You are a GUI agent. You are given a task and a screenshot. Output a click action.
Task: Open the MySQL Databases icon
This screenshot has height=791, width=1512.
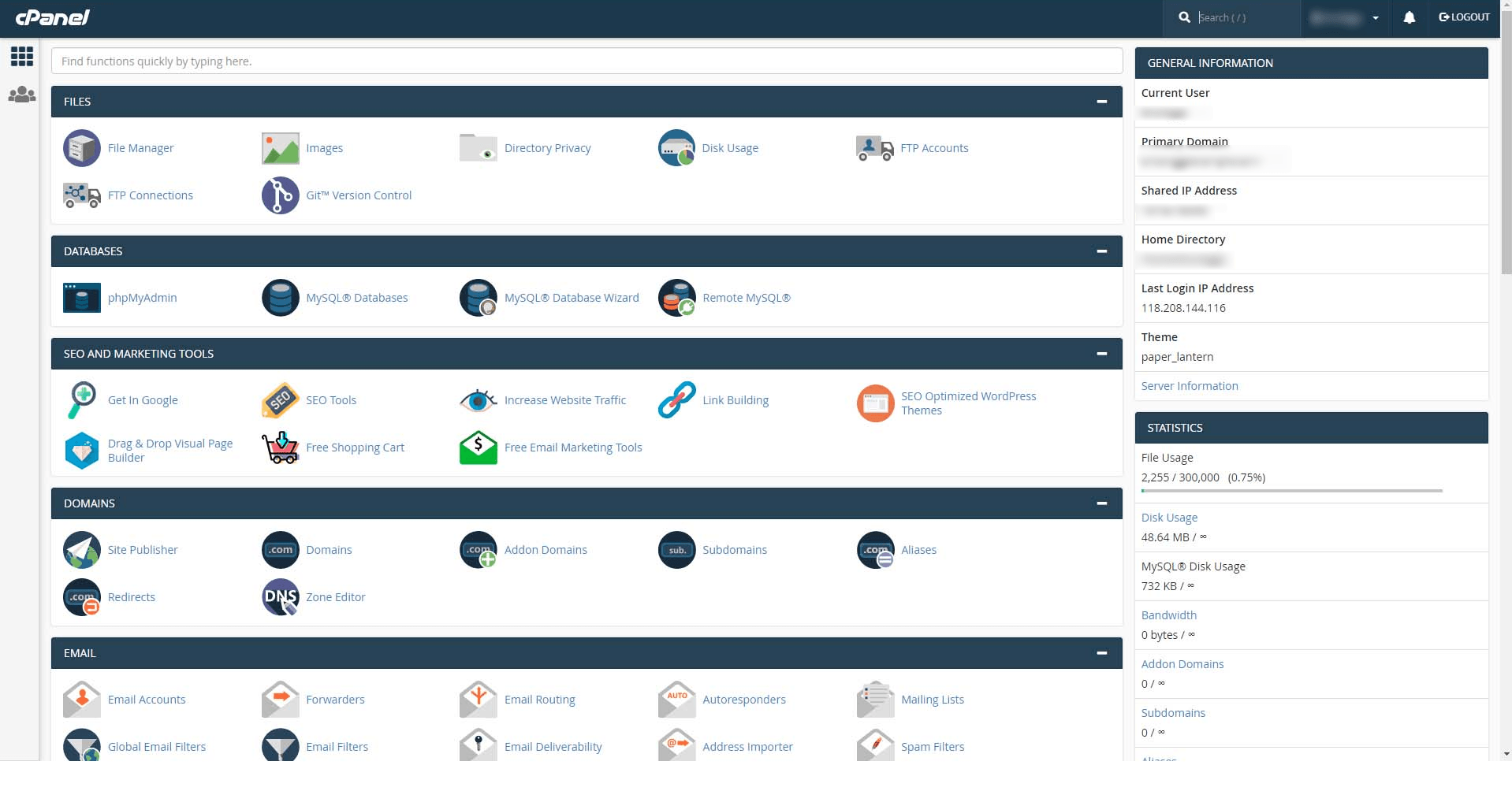281,298
